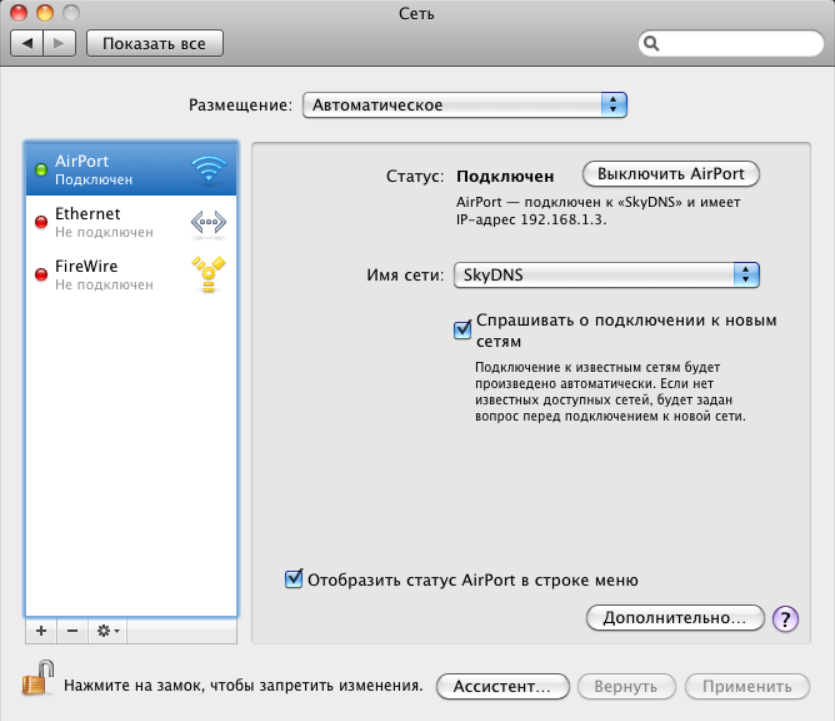
Task: Go back with the left arrow button
Action: coord(27,44)
